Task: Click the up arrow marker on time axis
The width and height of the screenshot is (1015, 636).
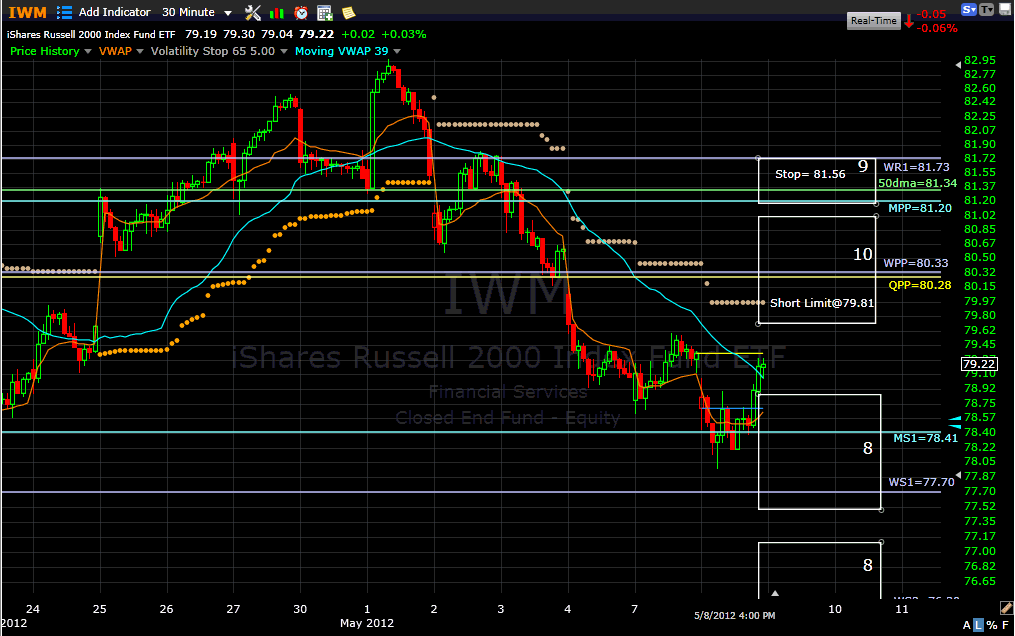Action: click(x=775, y=593)
